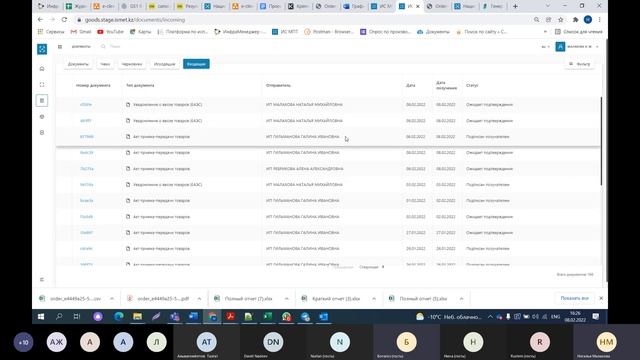
Task: Switch to the Документы tab
Action: [78, 64]
